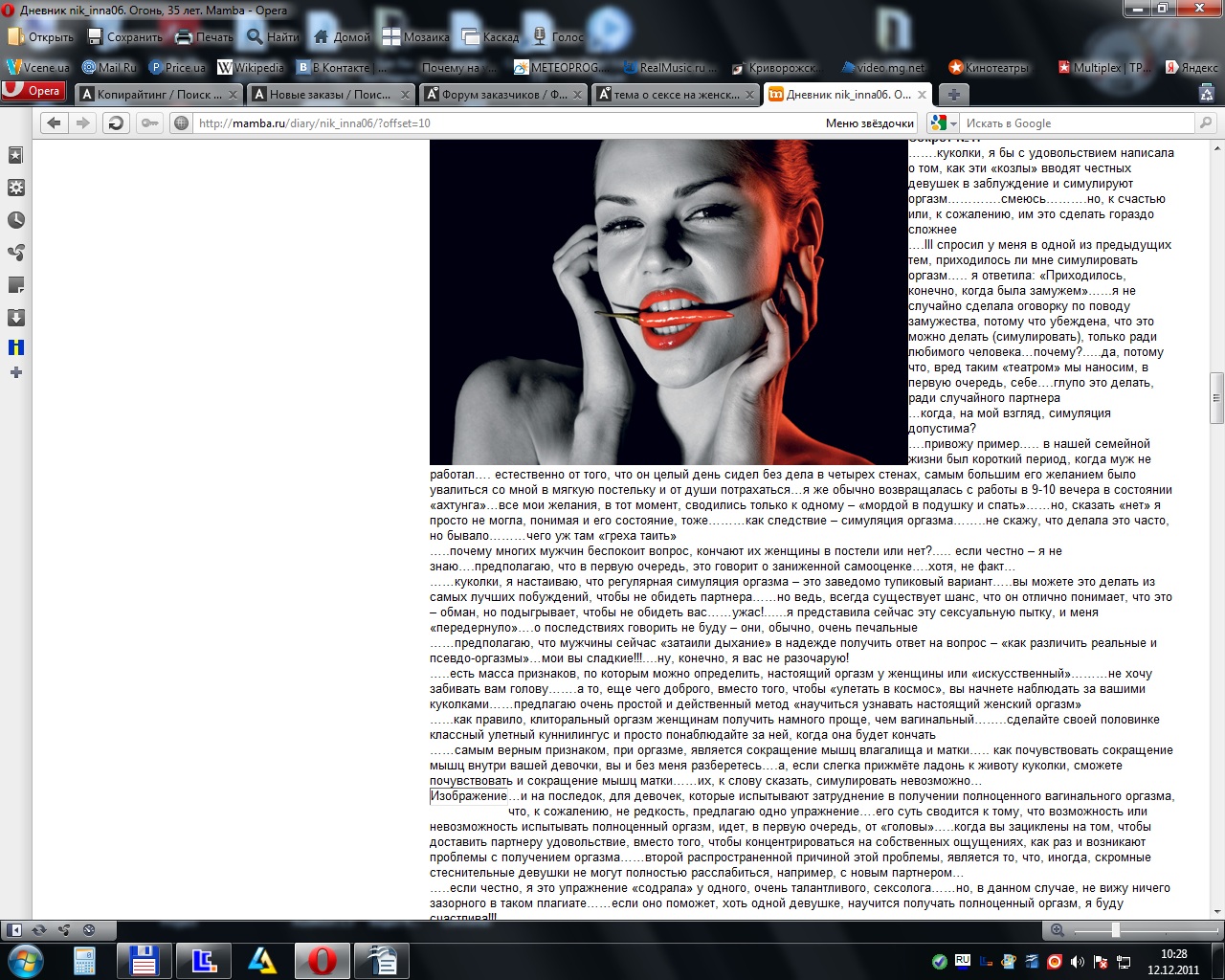The image size is (1225, 980).
Task: Toggle the panels button in status bar
Action: 14,929
